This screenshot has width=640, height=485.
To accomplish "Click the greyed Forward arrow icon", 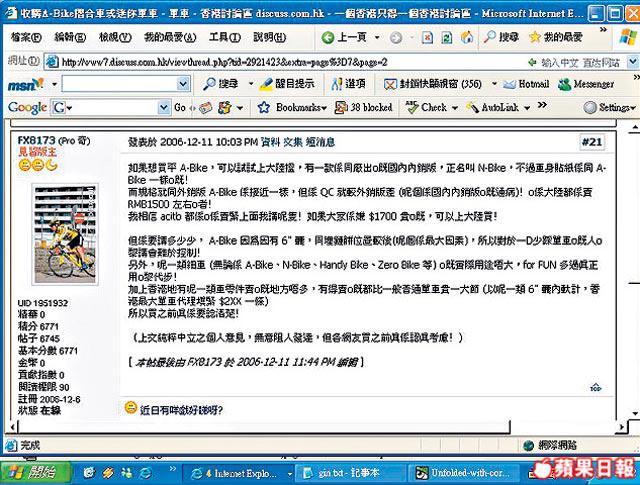I will click(396, 38).
